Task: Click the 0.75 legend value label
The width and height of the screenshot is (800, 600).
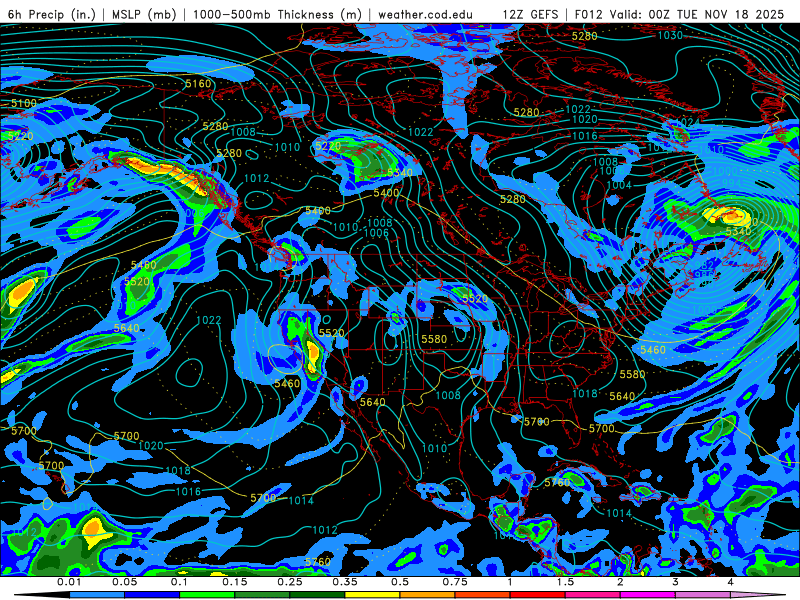Action: click(x=455, y=582)
